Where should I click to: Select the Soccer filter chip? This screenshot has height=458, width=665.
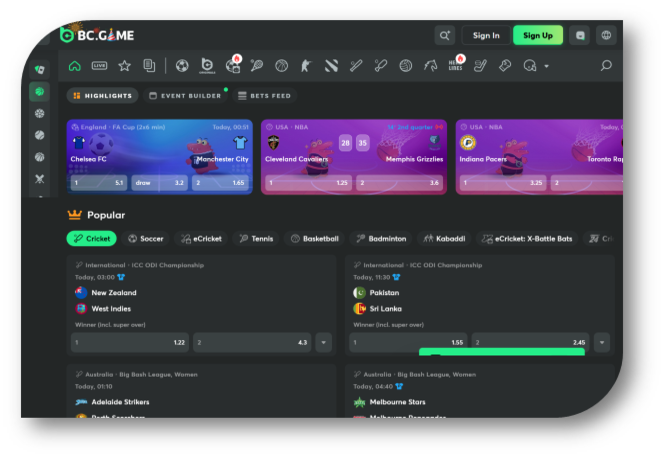tap(146, 239)
